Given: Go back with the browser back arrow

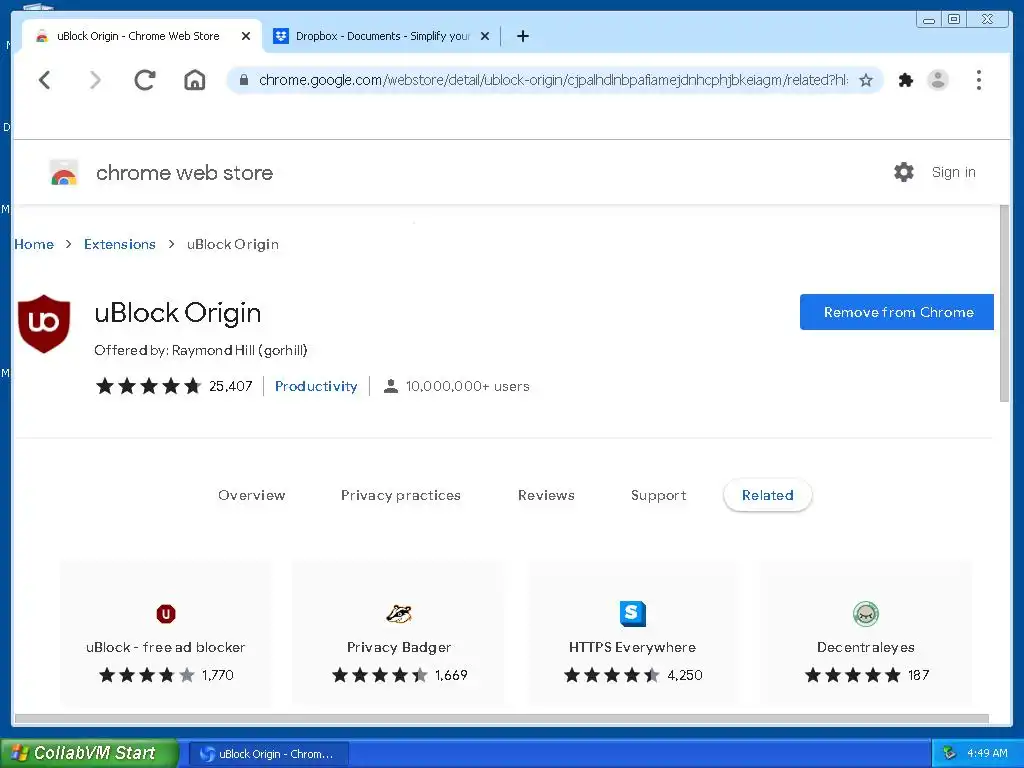Looking at the screenshot, I should (44, 80).
